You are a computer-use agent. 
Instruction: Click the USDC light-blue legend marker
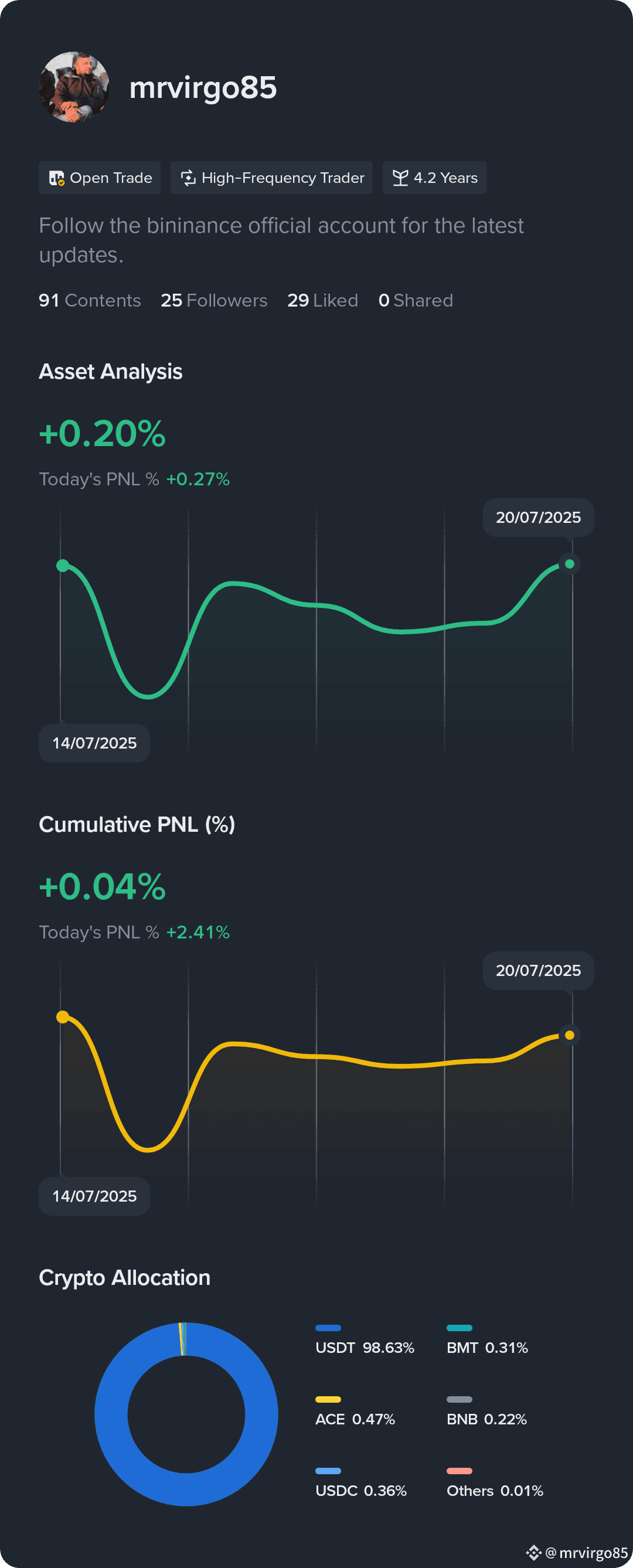click(x=328, y=1471)
